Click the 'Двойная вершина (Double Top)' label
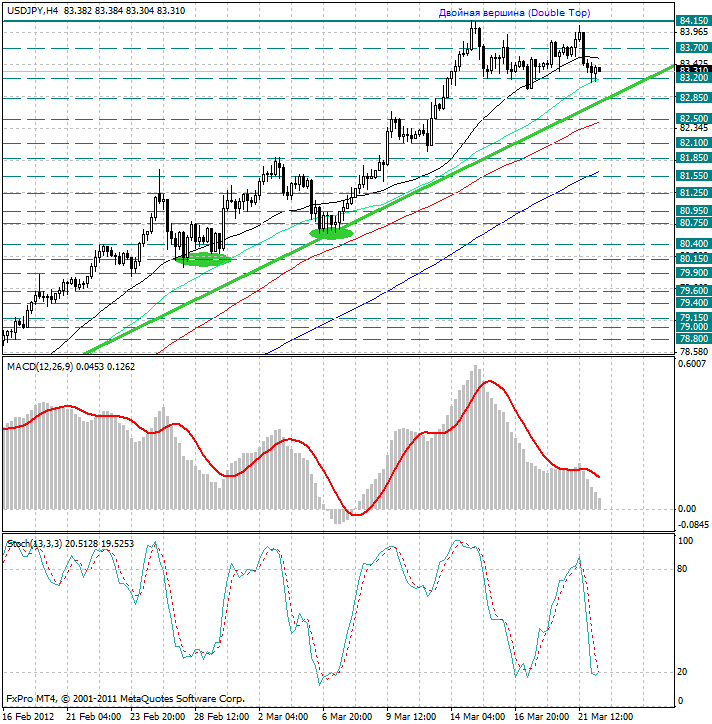712x724 pixels. (x=514, y=13)
